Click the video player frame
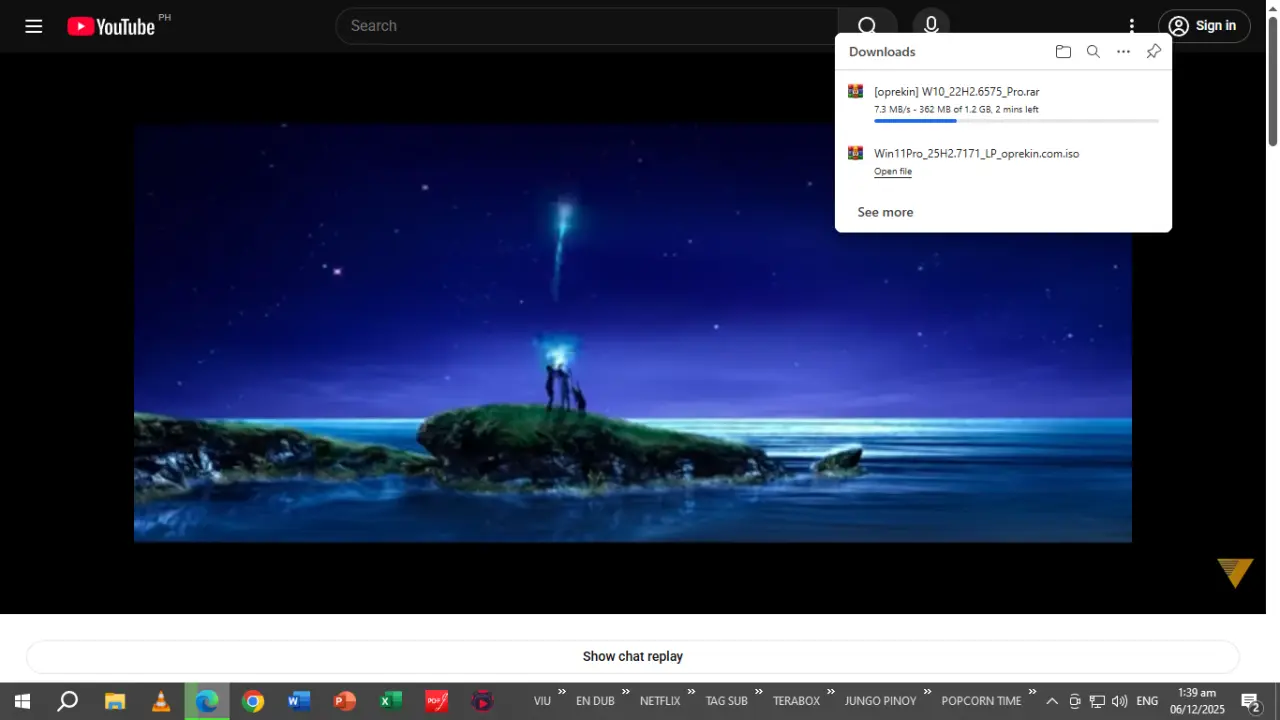The image size is (1280, 720). (x=633, y=333)
